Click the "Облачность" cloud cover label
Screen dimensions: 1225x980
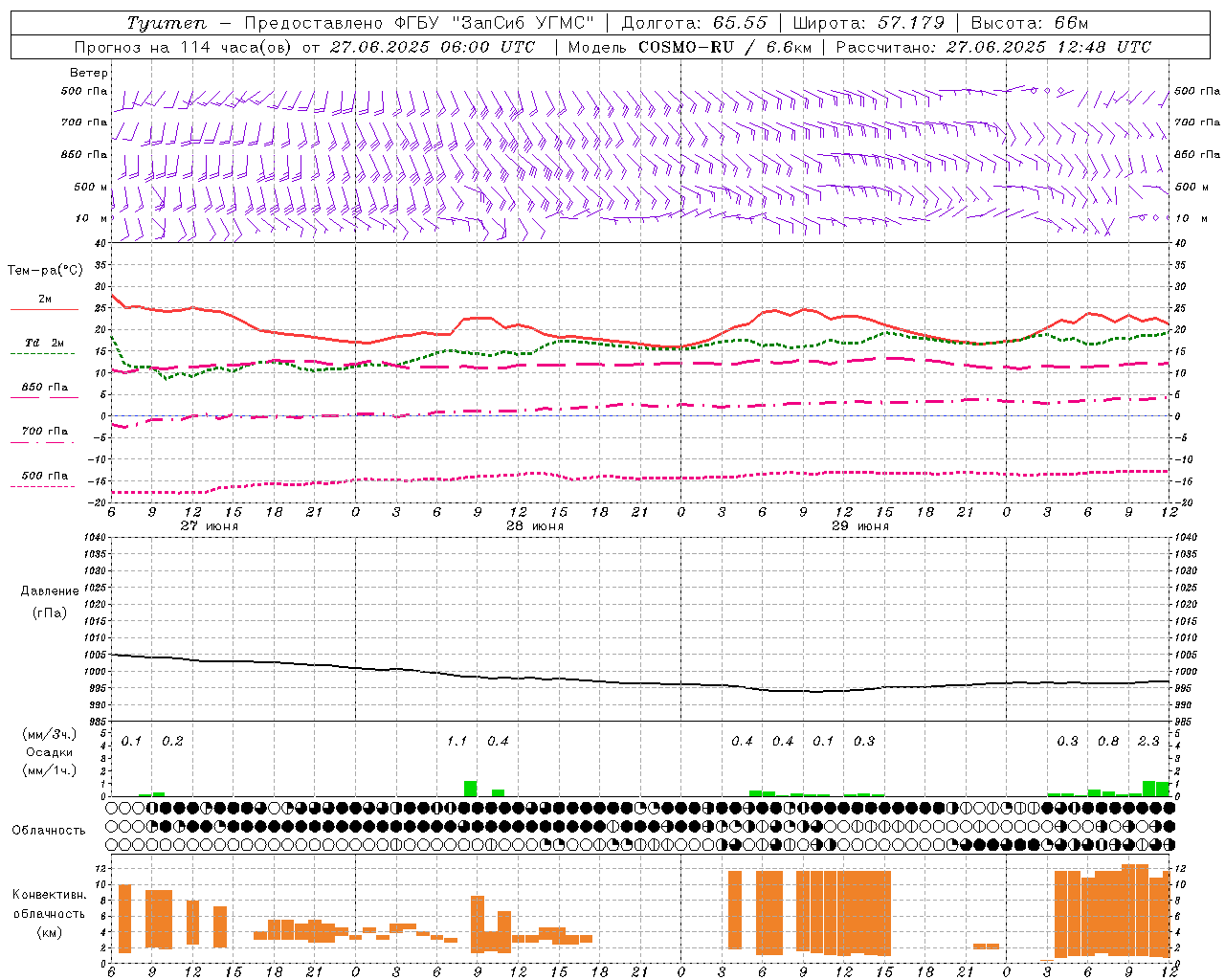[49, 831]
